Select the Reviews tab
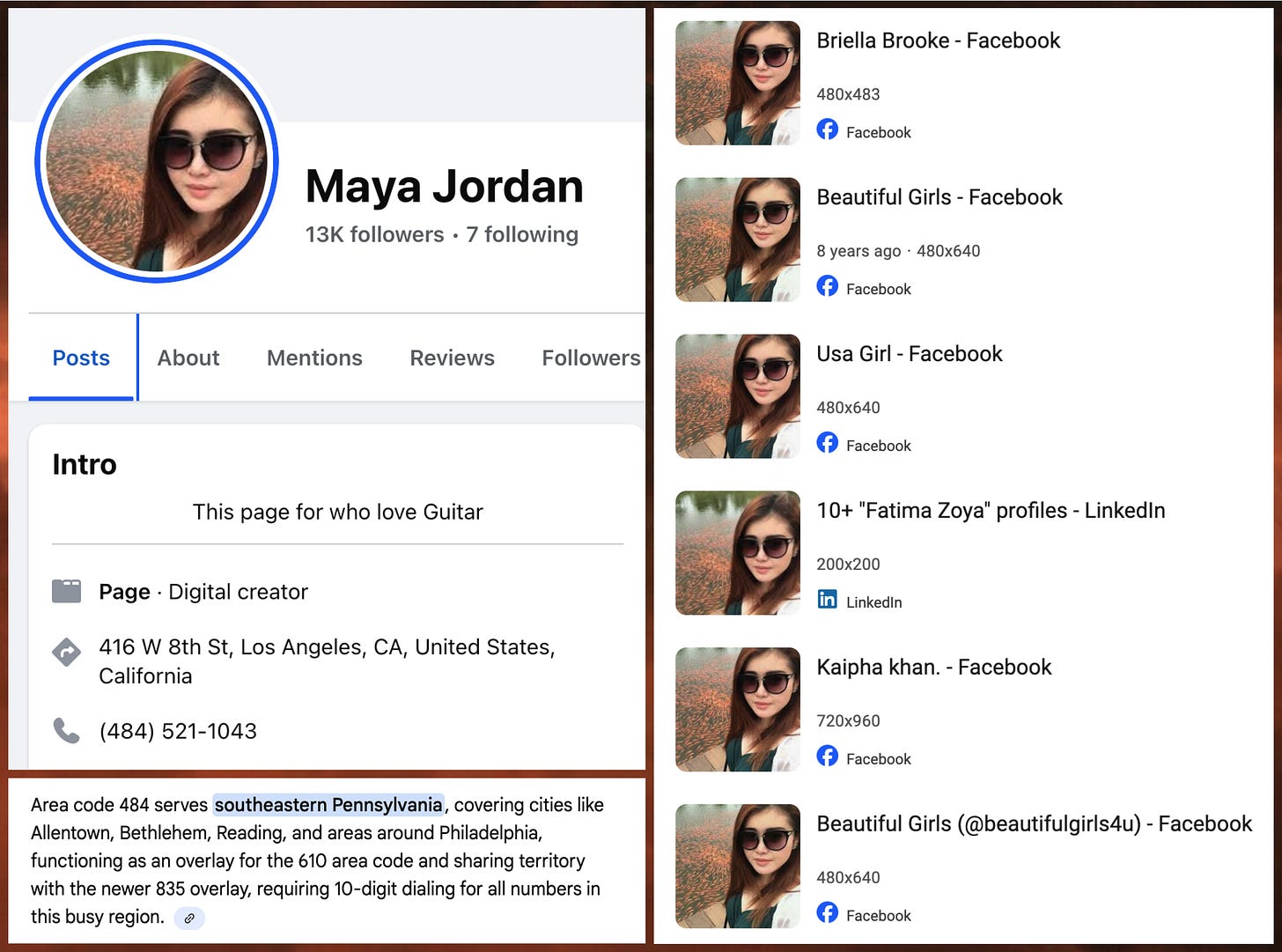 (452, 358)
